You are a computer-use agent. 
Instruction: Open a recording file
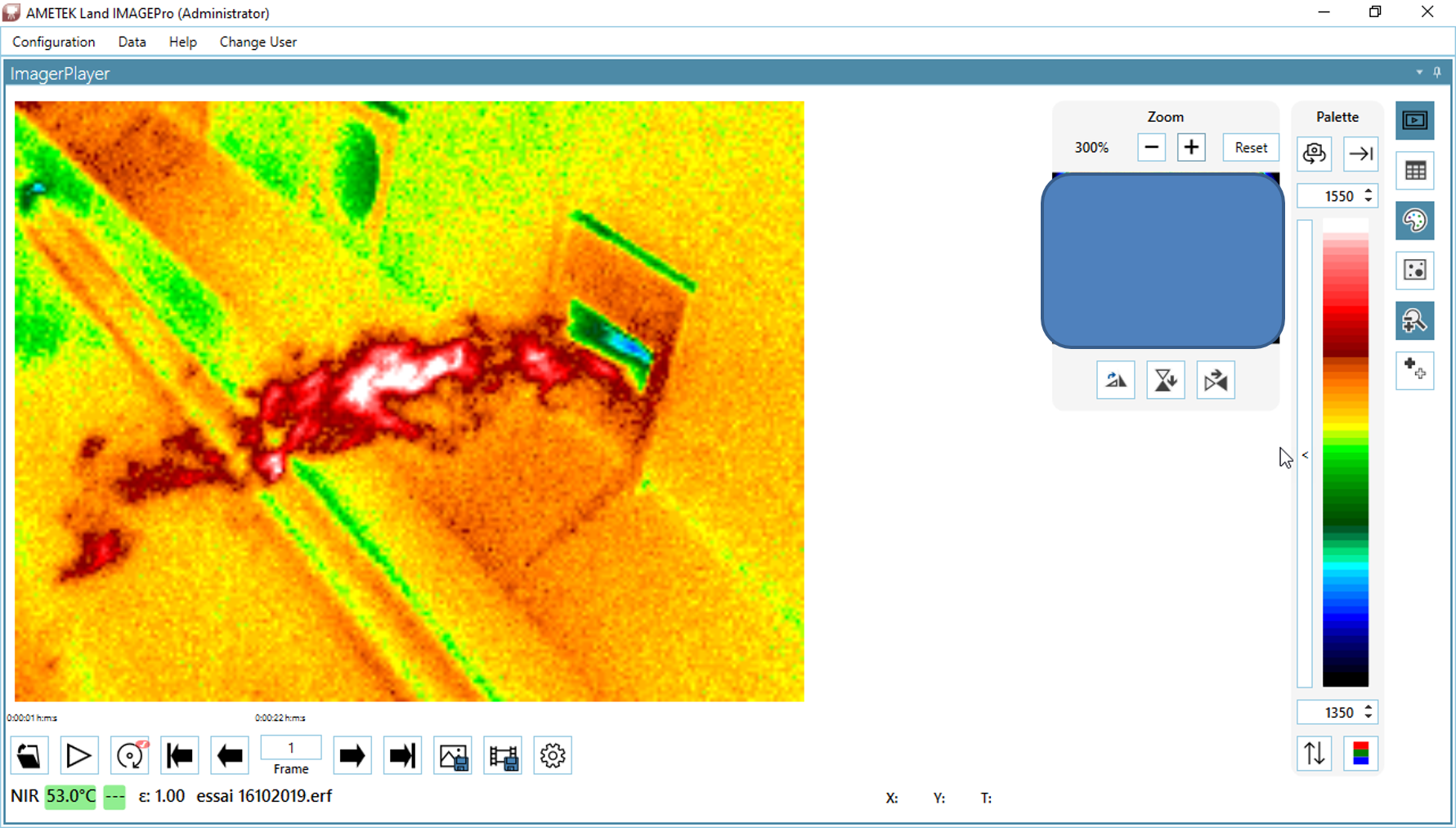pos(29,755)
